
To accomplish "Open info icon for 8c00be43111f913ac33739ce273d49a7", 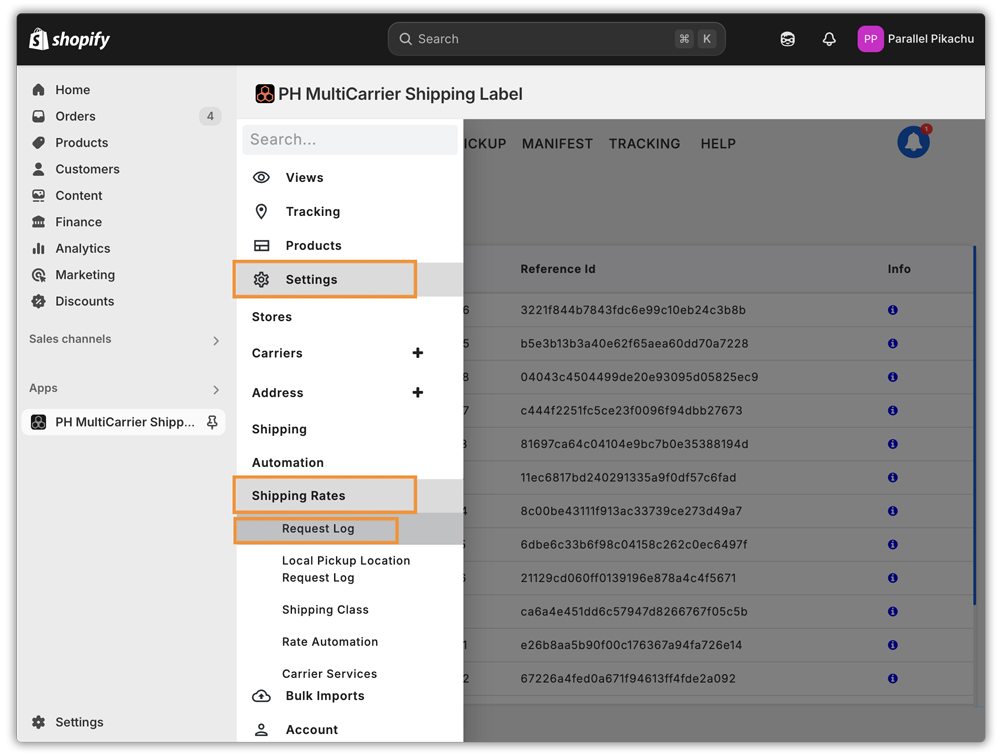I will coord(893,511).
